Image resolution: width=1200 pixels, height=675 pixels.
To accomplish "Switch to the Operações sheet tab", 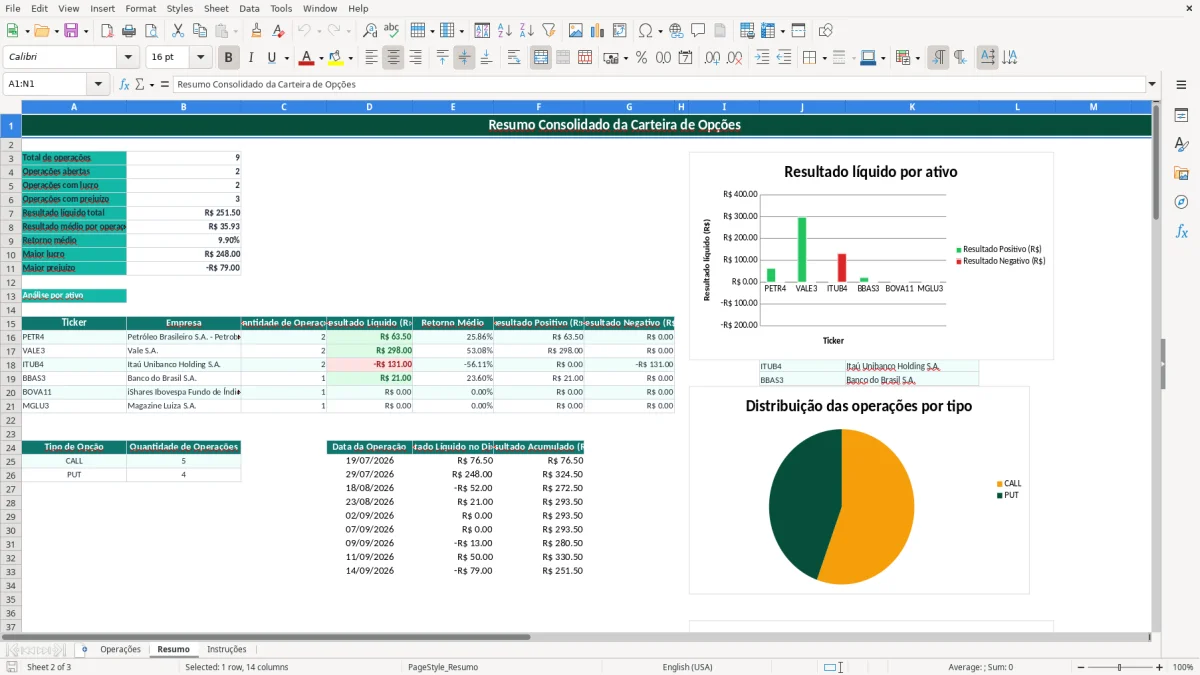I will point(120,649).
